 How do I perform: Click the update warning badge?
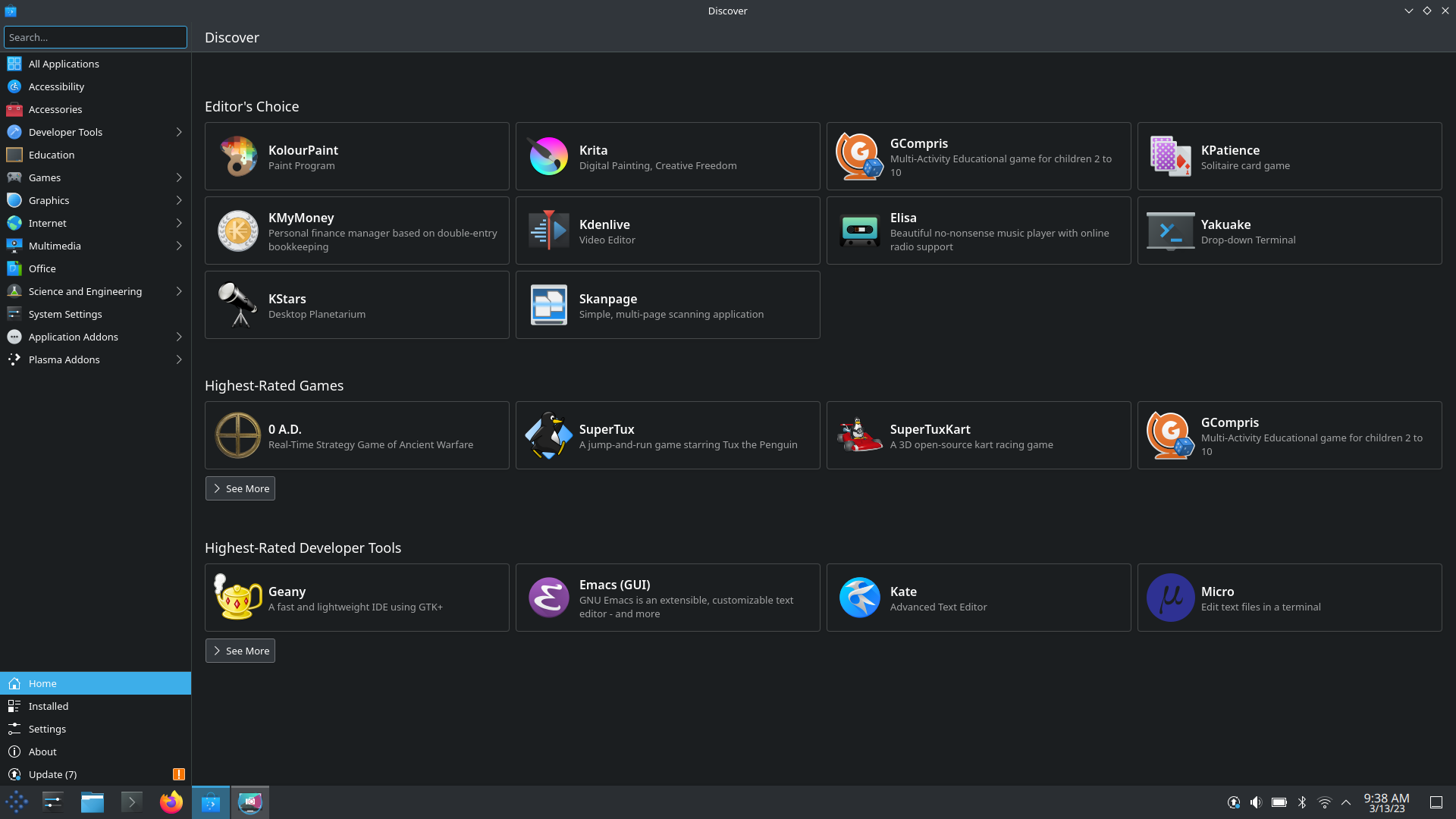[x=179, y=774]
